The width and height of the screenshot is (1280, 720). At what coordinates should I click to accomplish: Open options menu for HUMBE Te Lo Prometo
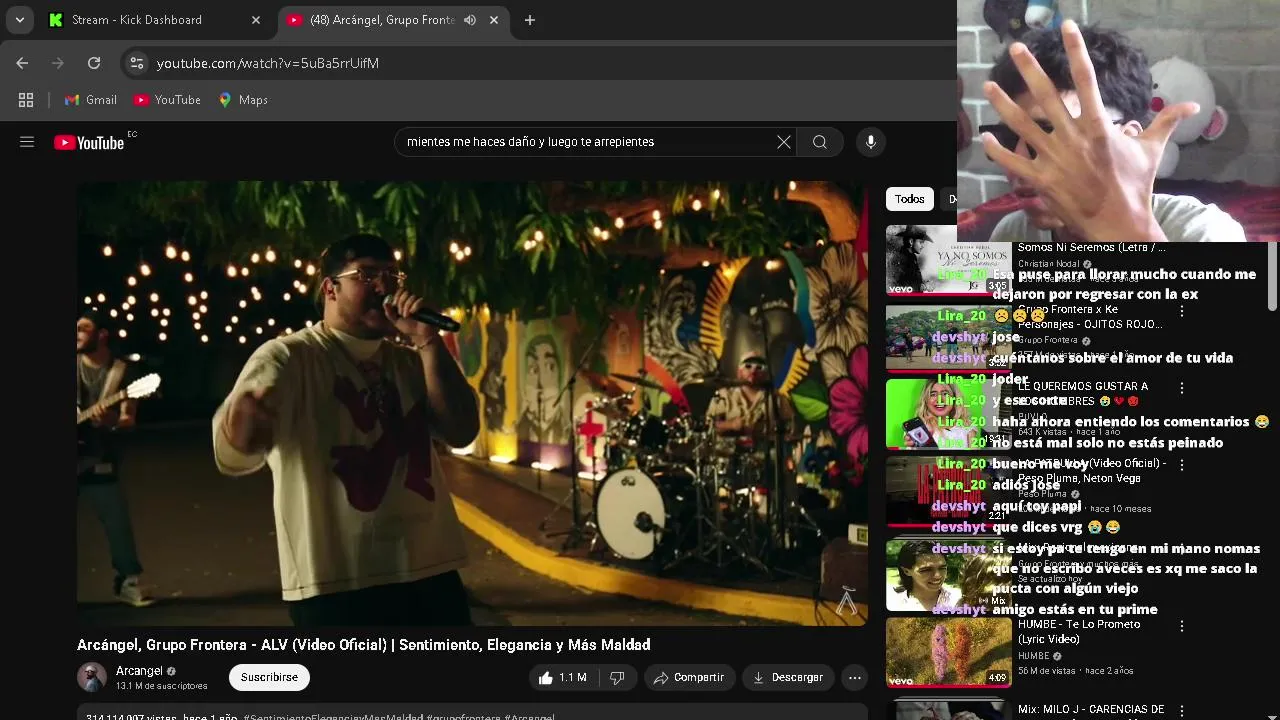tap(1182, 626)
